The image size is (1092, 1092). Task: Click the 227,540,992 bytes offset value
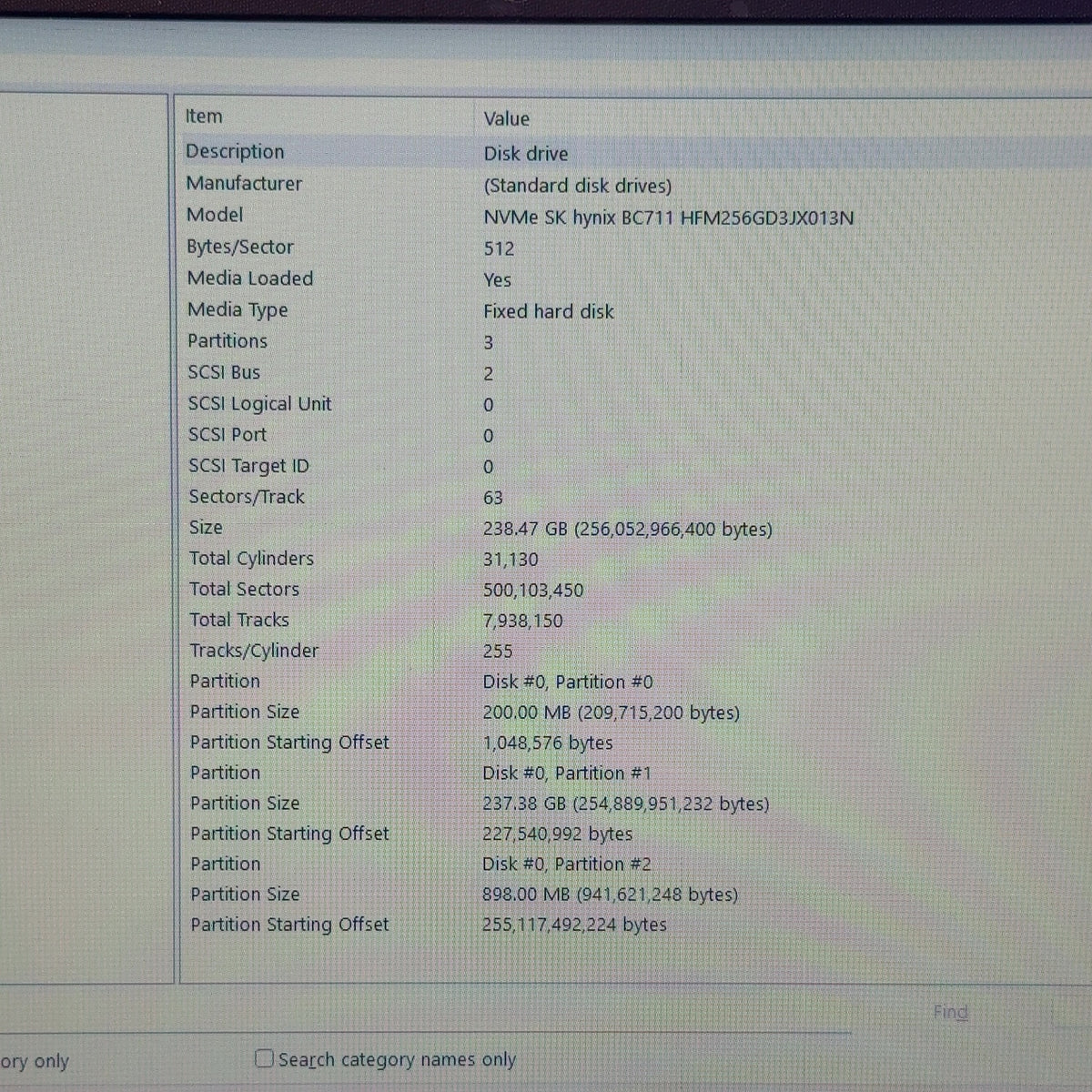point(557,834)
